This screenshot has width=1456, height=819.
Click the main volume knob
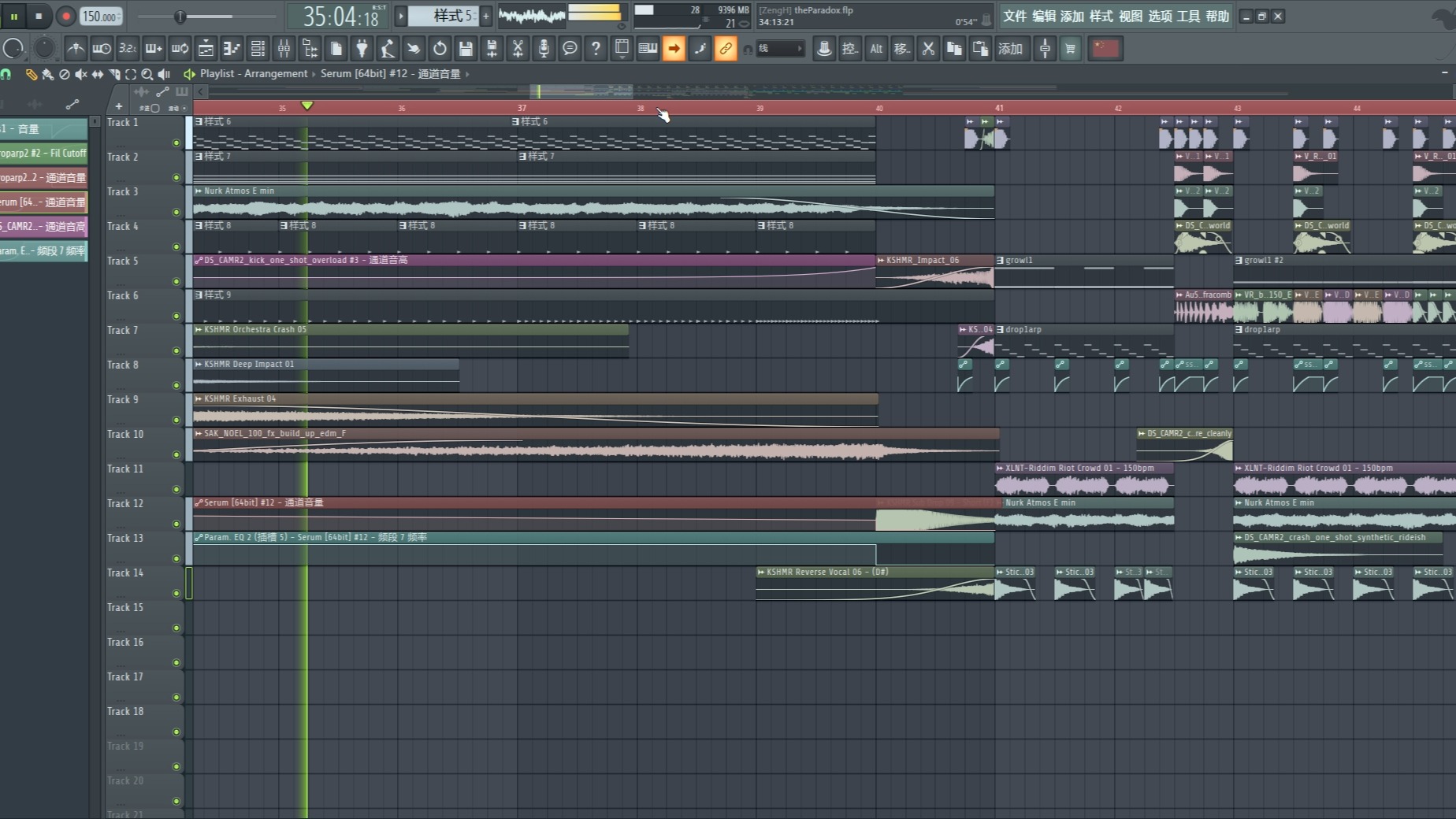(13, 49)
